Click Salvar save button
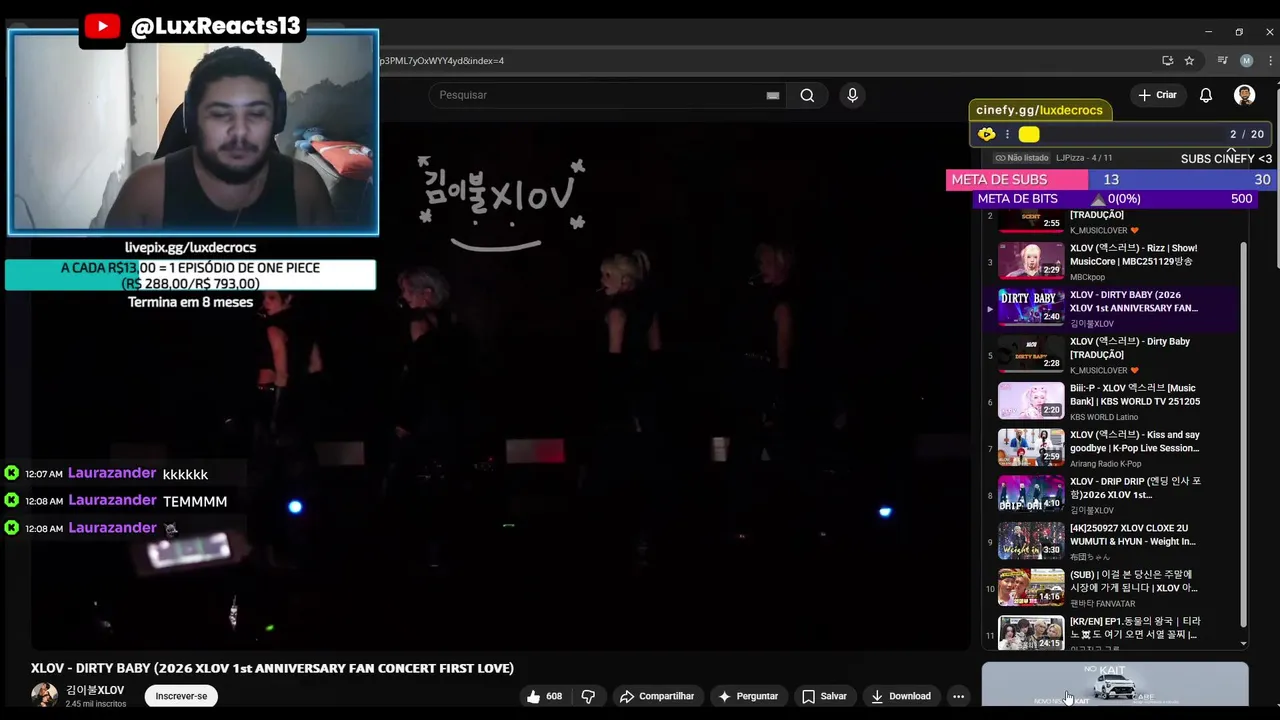The height and width of the screenshot is (720, 1280). (824, 696)
